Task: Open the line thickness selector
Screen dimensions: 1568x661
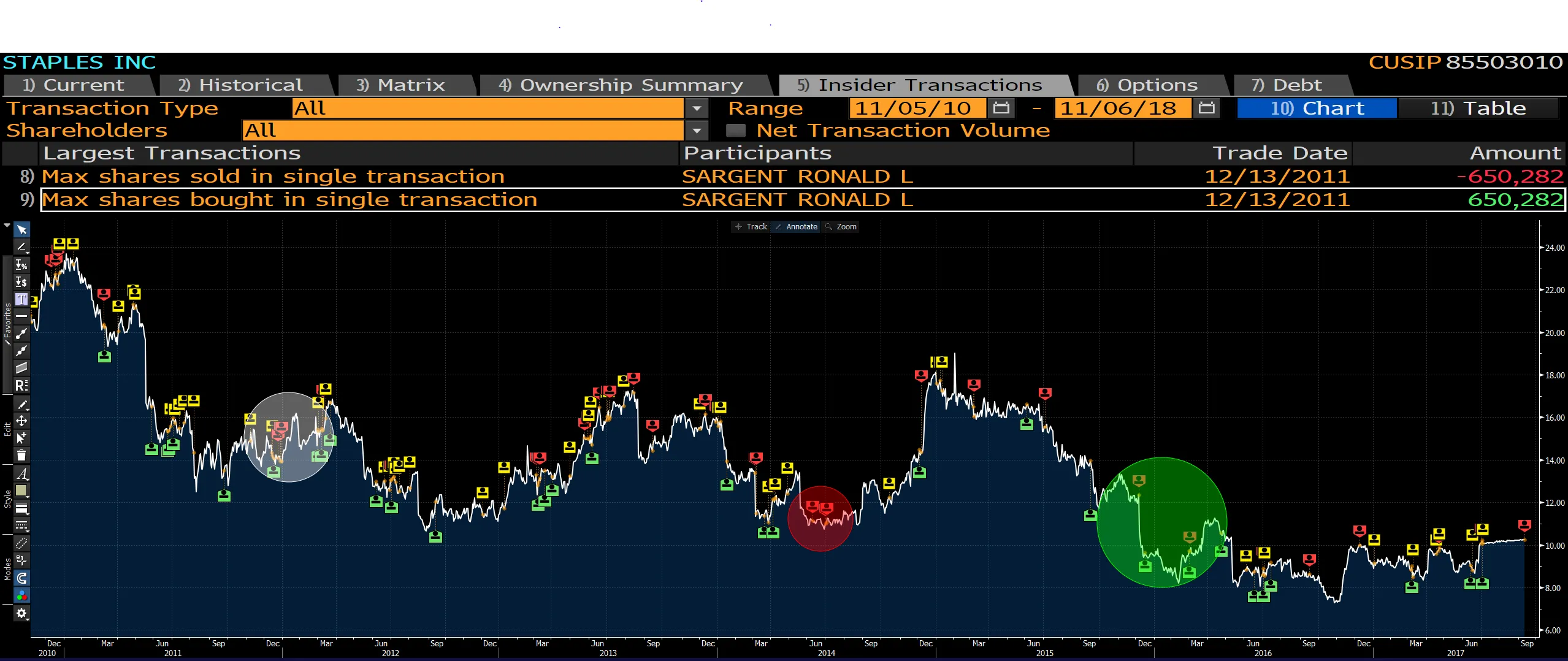Action: coord(21,508)
